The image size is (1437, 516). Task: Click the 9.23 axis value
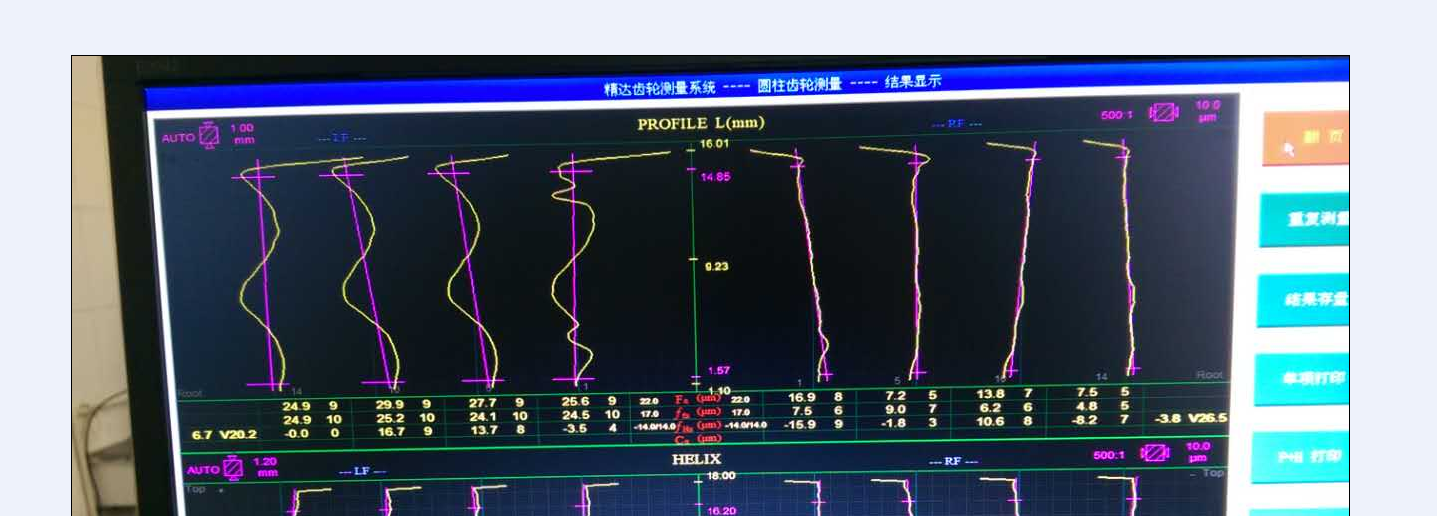(715, 266)
